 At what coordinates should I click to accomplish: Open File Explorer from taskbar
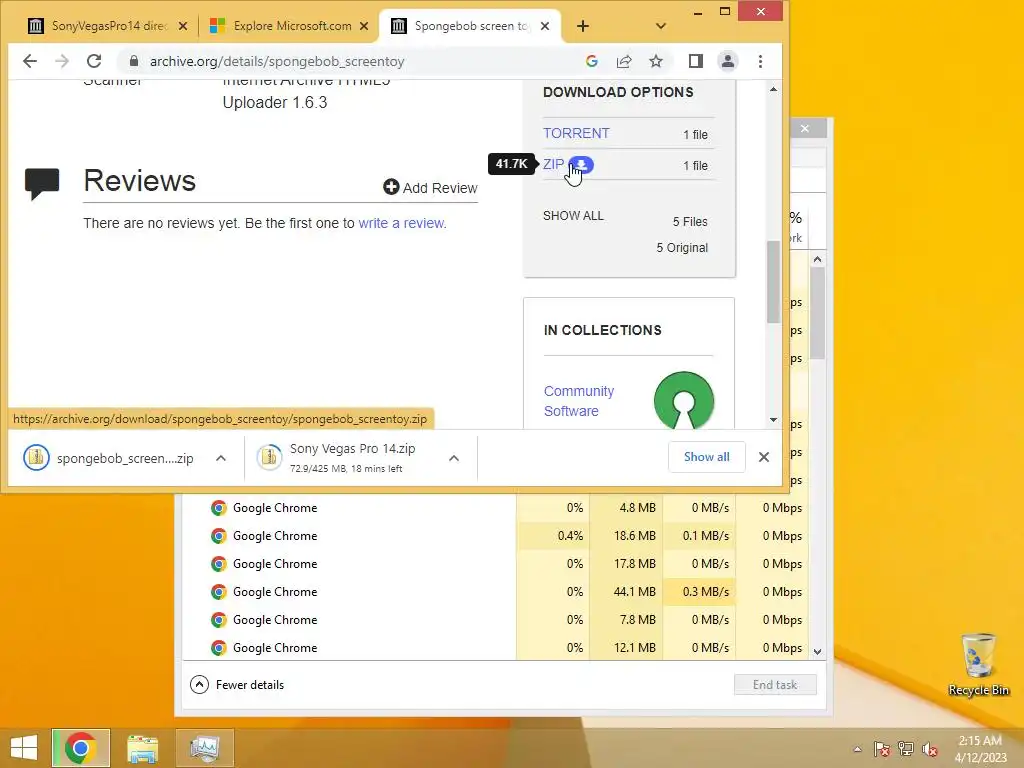(142, 748)
